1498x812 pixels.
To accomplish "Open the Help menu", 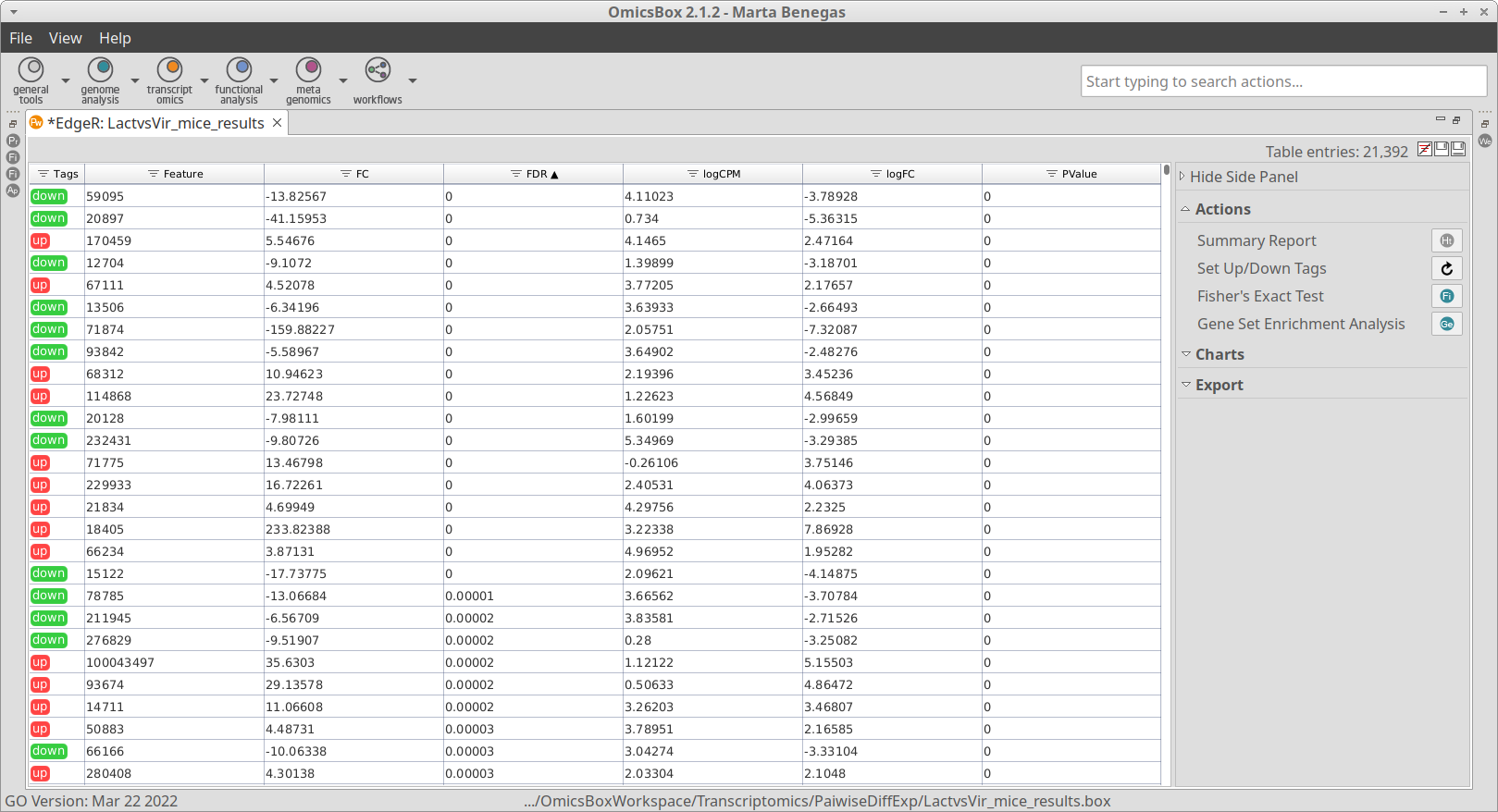I will (x=115, y=38).
